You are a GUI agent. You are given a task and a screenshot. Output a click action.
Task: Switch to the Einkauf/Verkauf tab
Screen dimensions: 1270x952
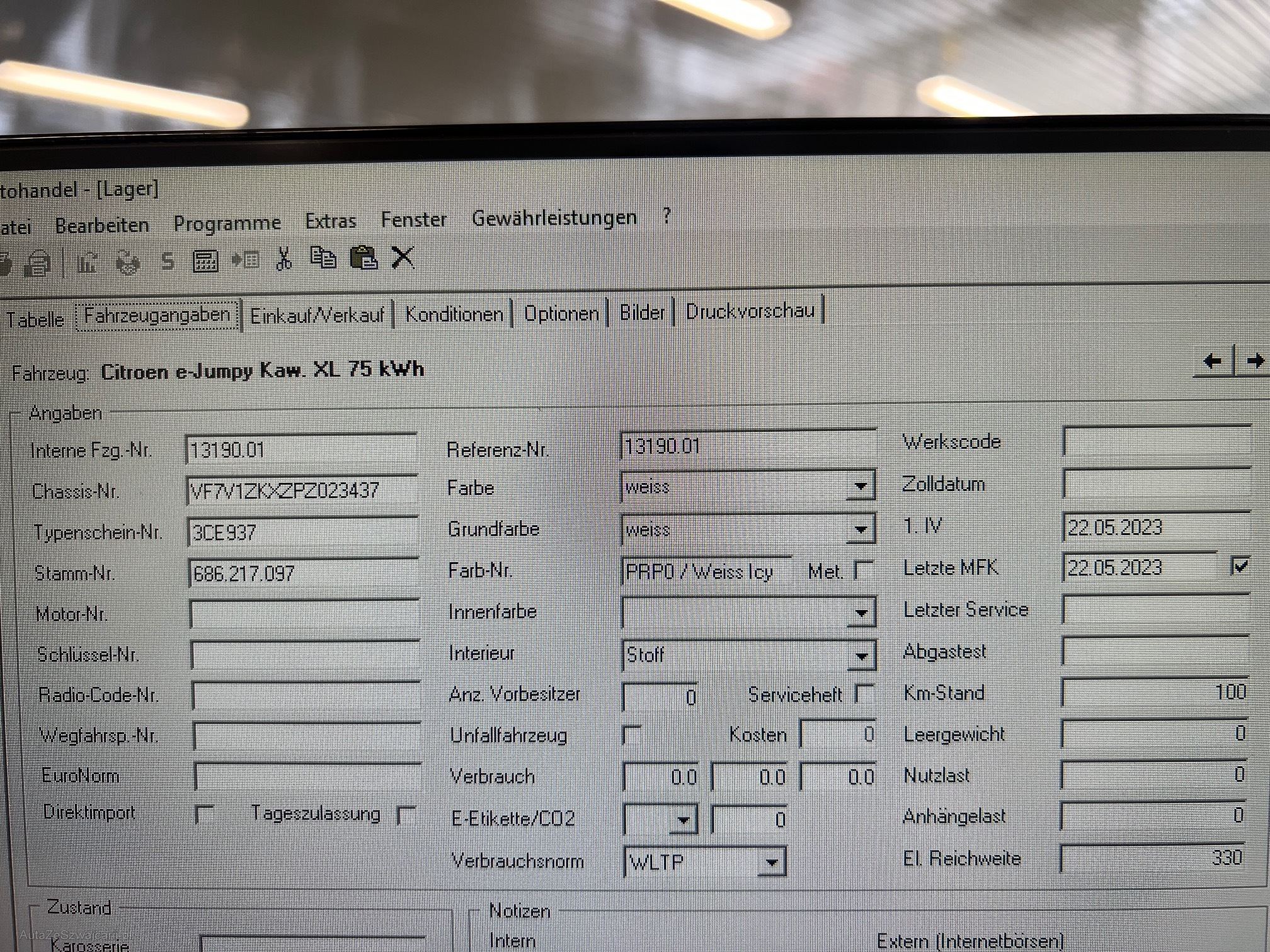(x=317, y=315)
